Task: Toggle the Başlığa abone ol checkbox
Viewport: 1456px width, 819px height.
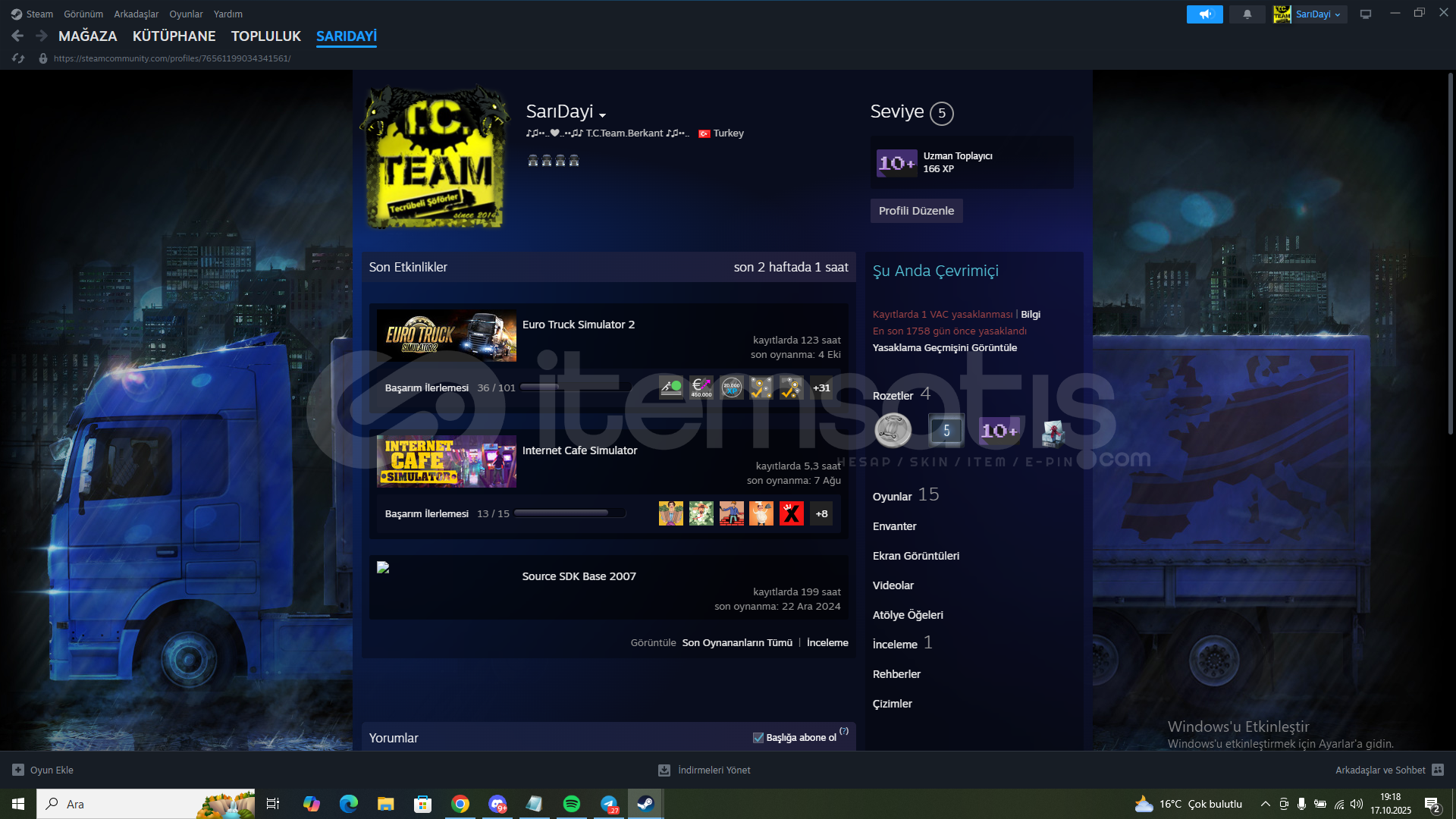Action: [758, 738]
